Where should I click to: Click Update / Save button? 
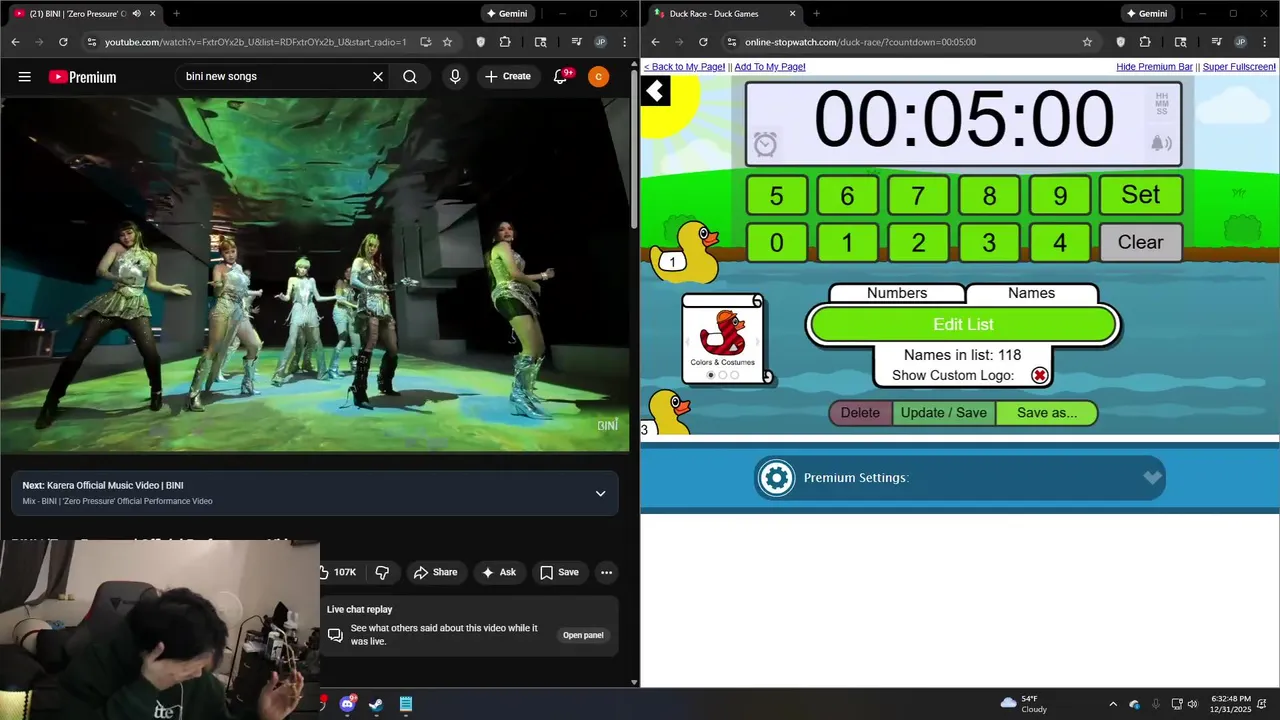943,413
